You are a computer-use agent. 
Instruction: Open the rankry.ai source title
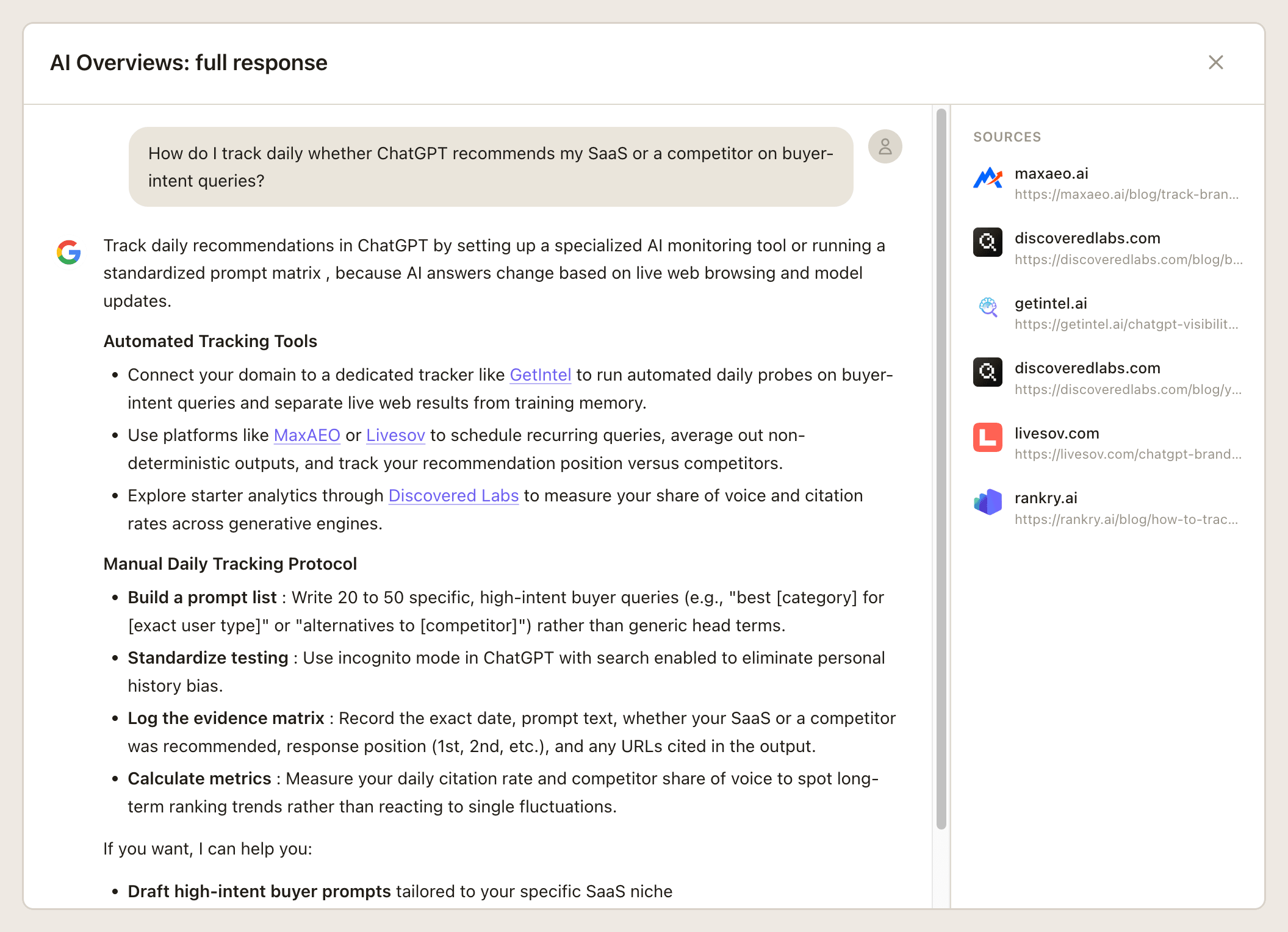(1046, 498)
